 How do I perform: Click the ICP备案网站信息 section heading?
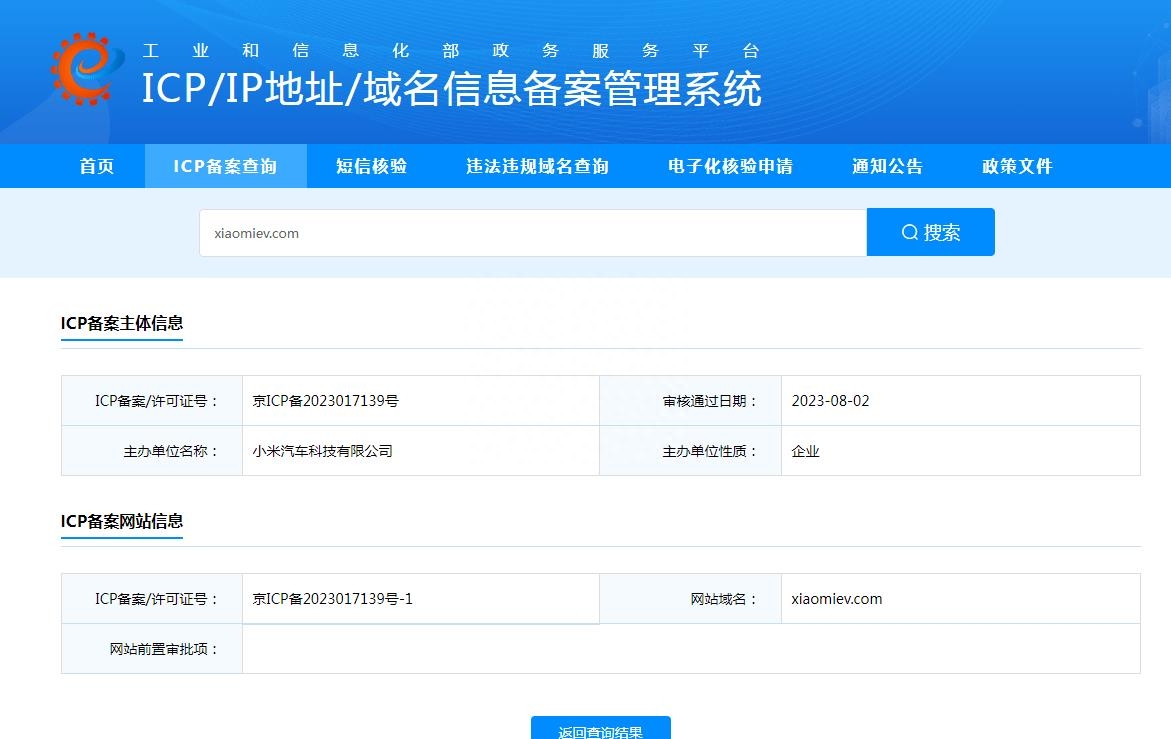pyautogui.click(x=122, y=522)
